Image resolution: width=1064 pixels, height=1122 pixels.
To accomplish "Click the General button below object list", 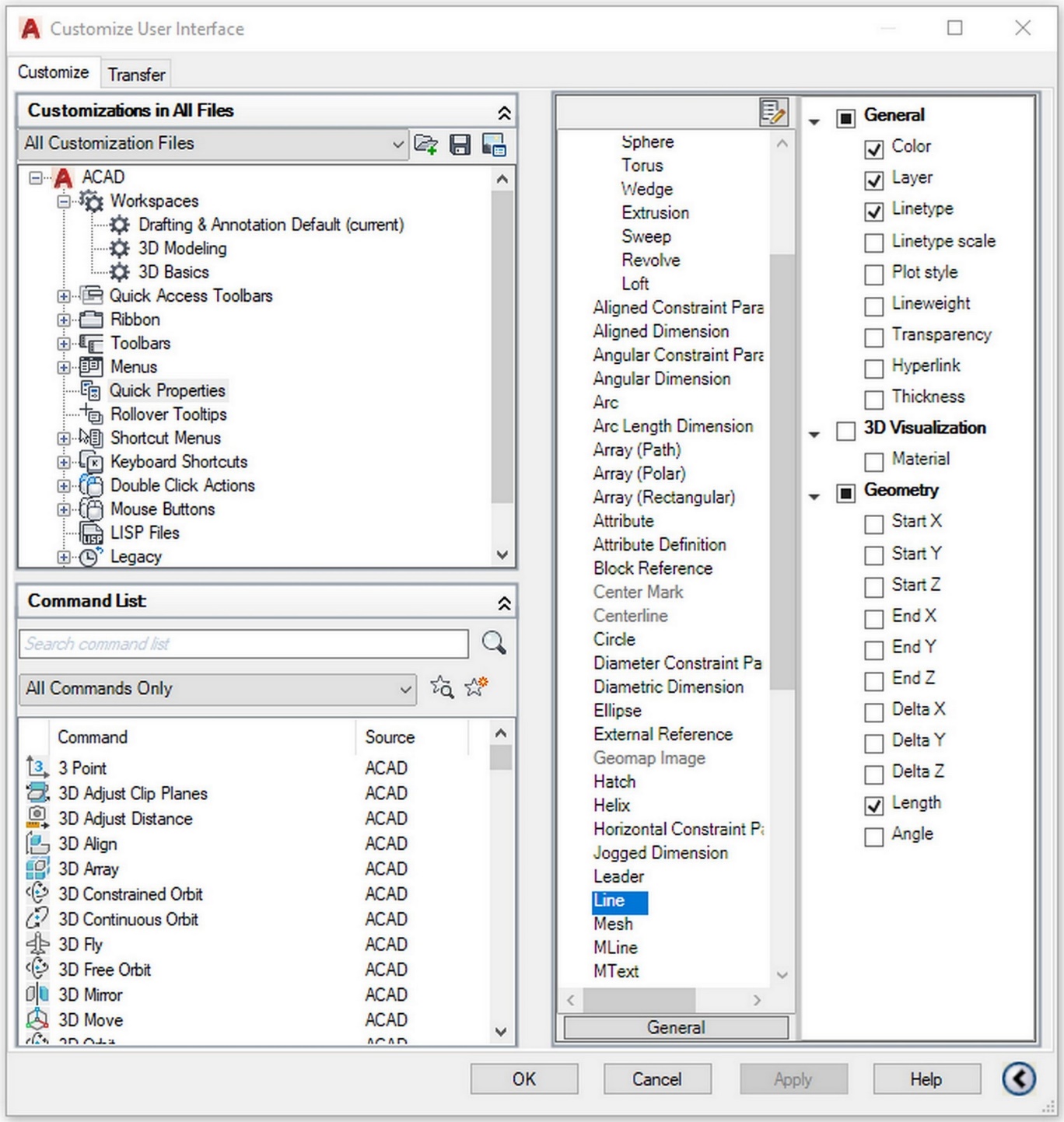I will [676, 1027].
